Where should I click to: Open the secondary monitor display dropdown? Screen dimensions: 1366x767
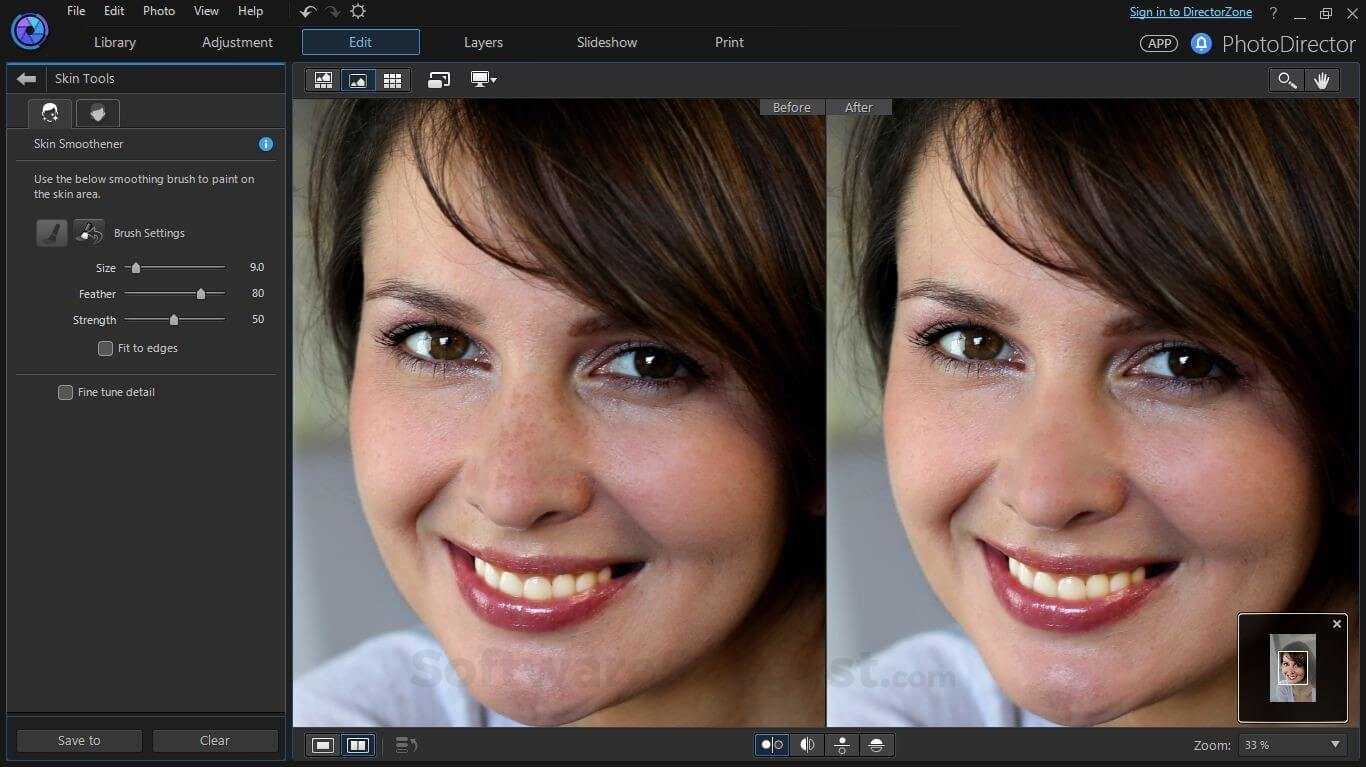(x=480, y=79)
